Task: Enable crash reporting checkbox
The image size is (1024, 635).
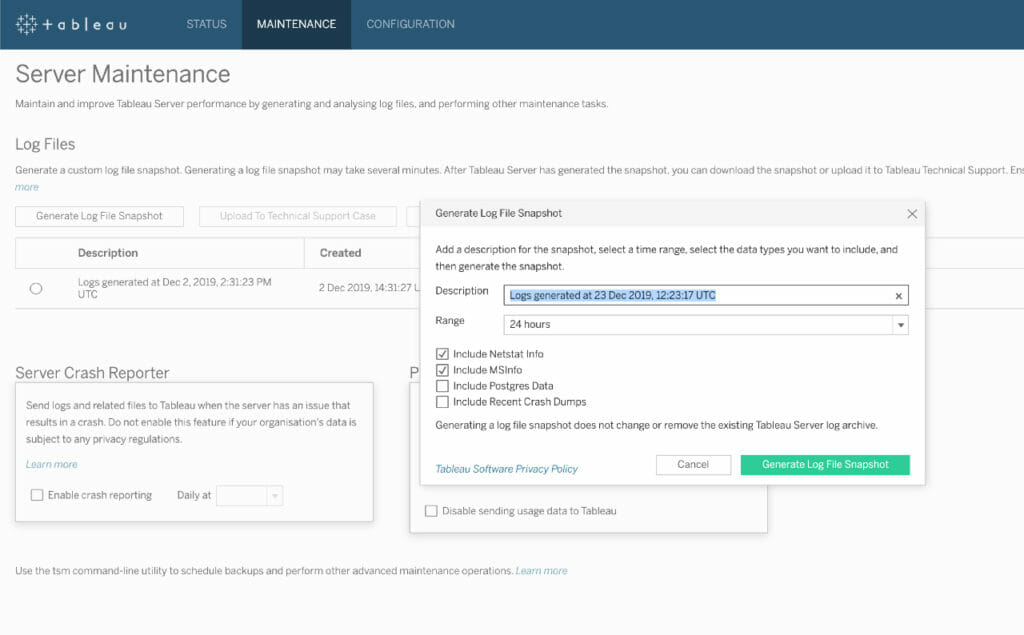Action: (37, 495)
